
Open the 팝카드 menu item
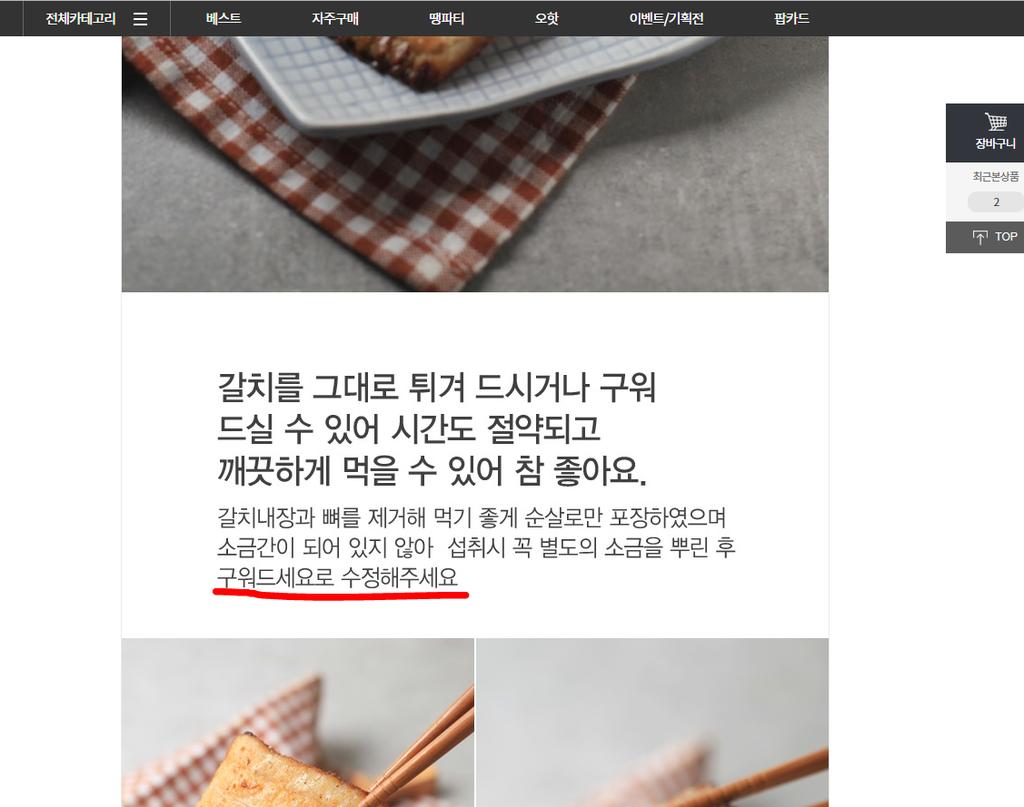[792, 18]
